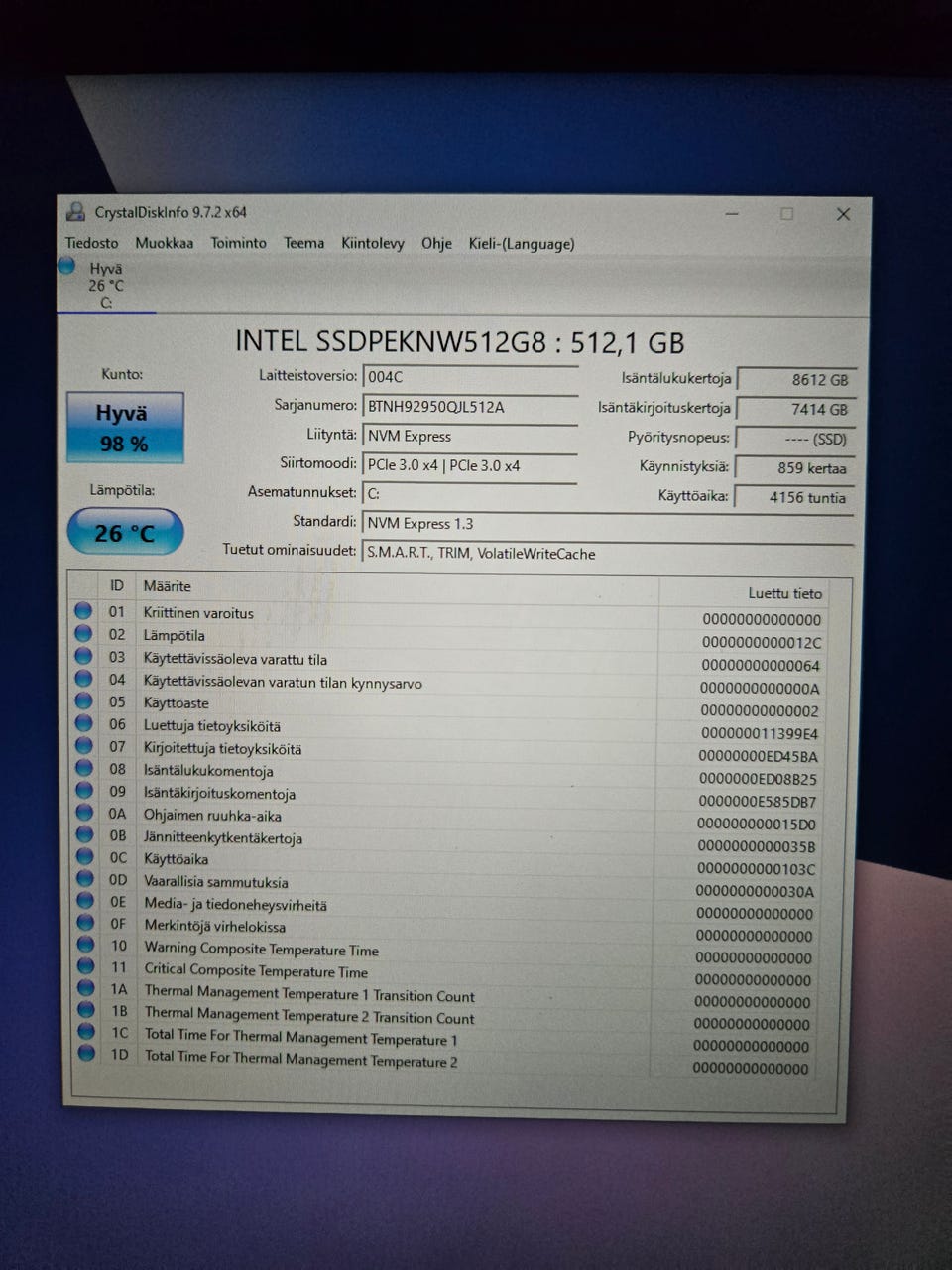The image size is (952, 1270).
Task: Open the Teema menu
Action: point(303,243)
